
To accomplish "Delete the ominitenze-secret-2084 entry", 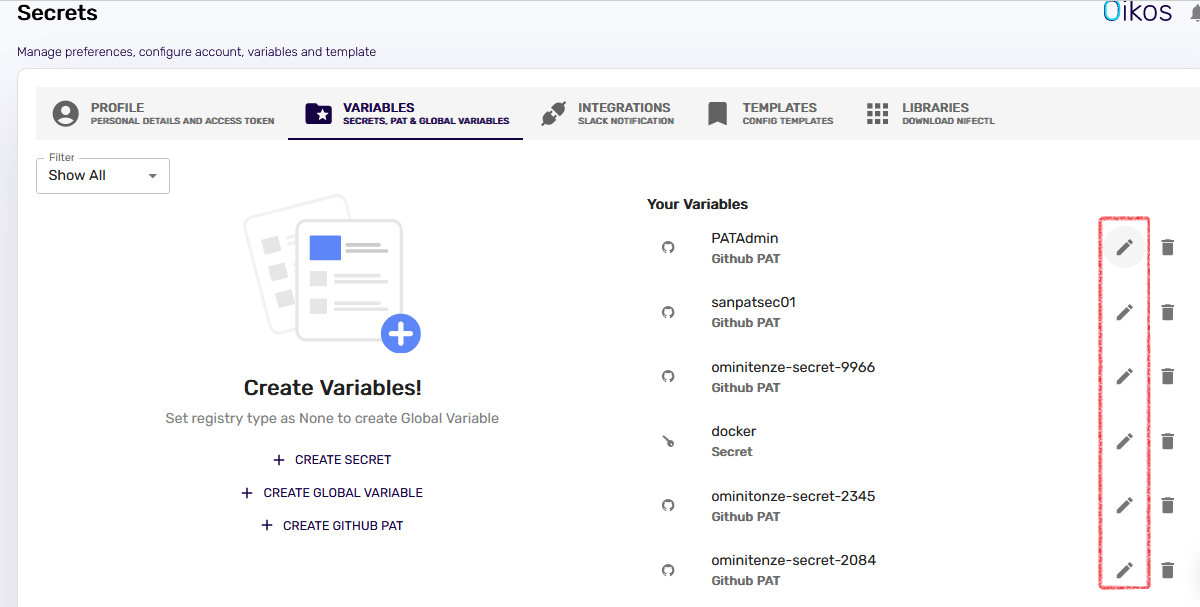I will pyautogui.click(x=1167, y=570).
